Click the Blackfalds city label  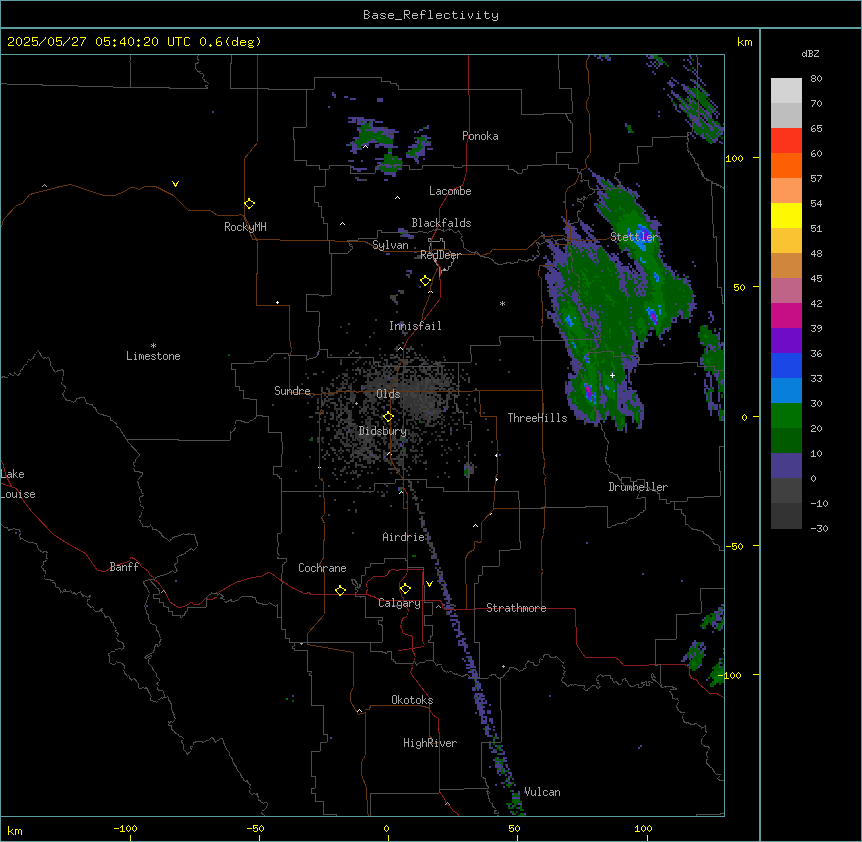pos(441,223)
